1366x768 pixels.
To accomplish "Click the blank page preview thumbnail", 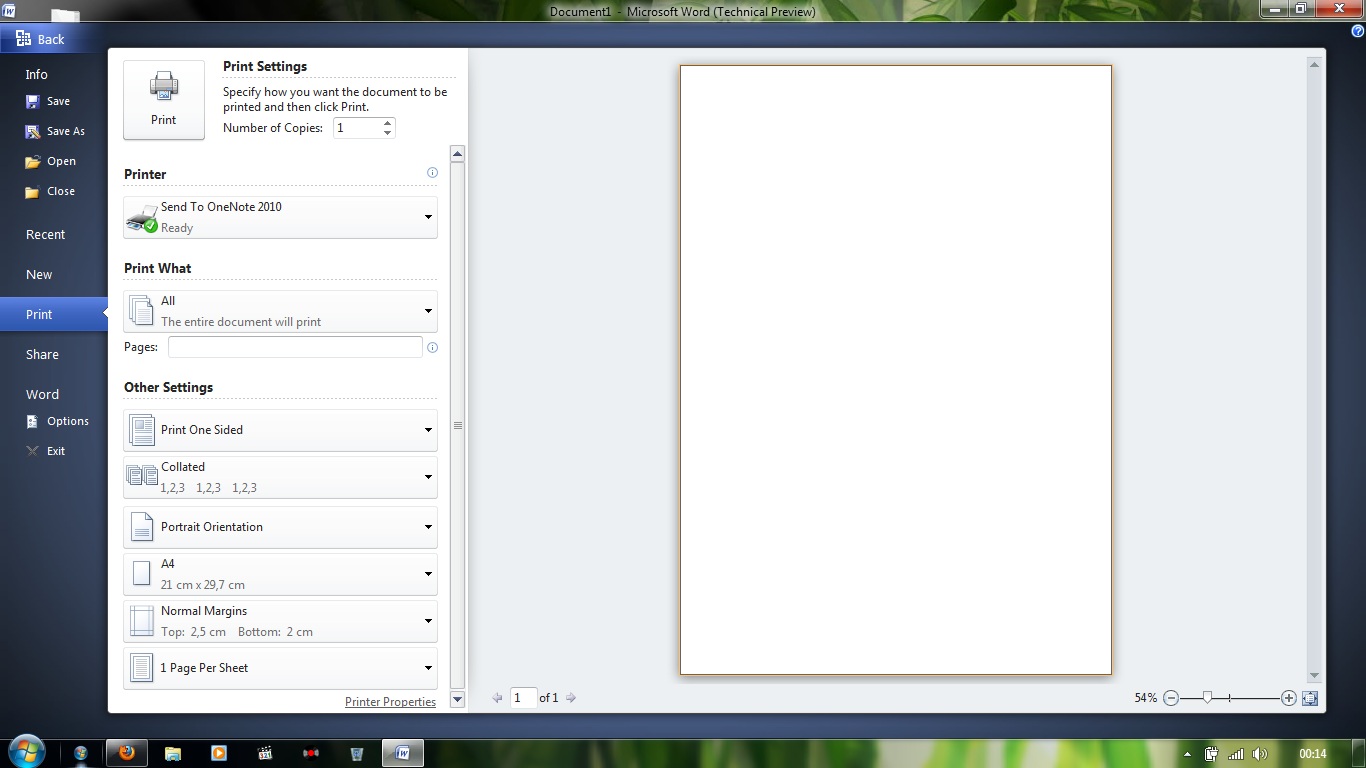I will (x=896, y=370).
